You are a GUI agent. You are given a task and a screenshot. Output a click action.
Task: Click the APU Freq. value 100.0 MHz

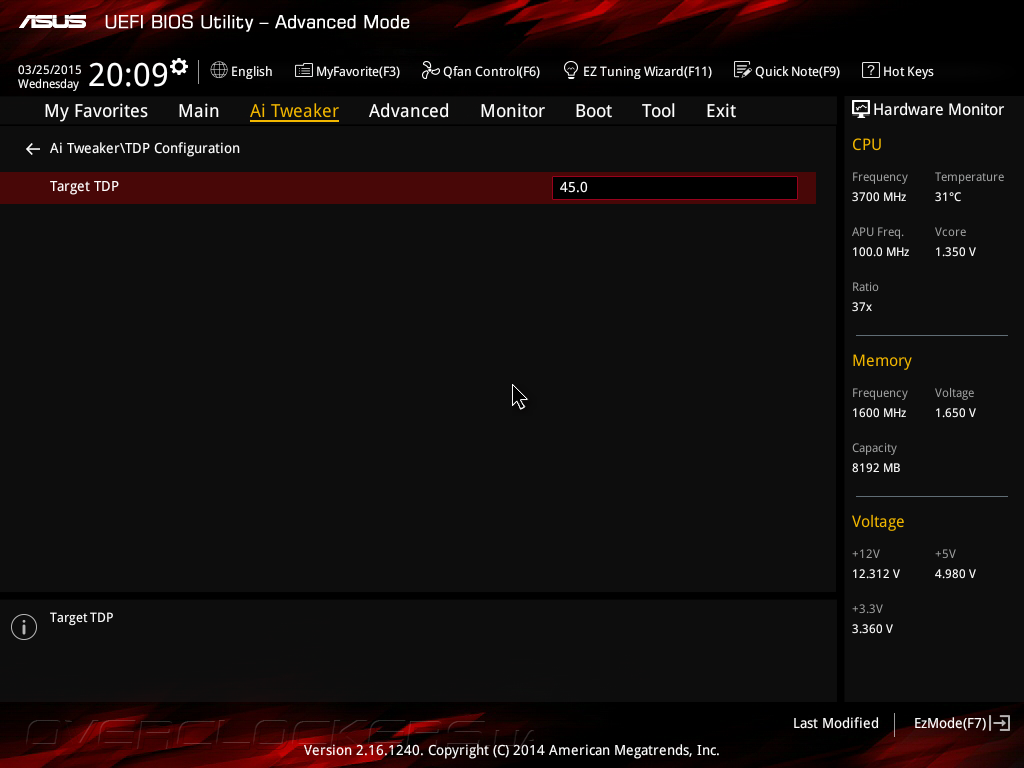pyautogui.click(x=880, y=251)
